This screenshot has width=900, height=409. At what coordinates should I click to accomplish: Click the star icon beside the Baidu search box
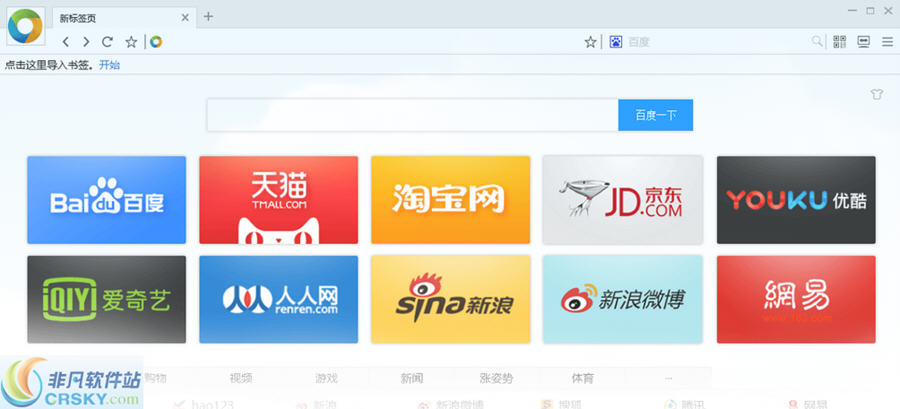coord(590,42)
